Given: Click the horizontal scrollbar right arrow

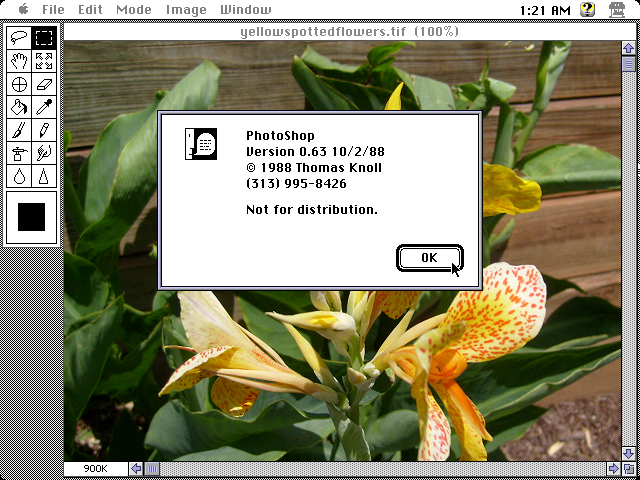Looking at the screenshot, I should pyautogui.click(x=613, y=469).
